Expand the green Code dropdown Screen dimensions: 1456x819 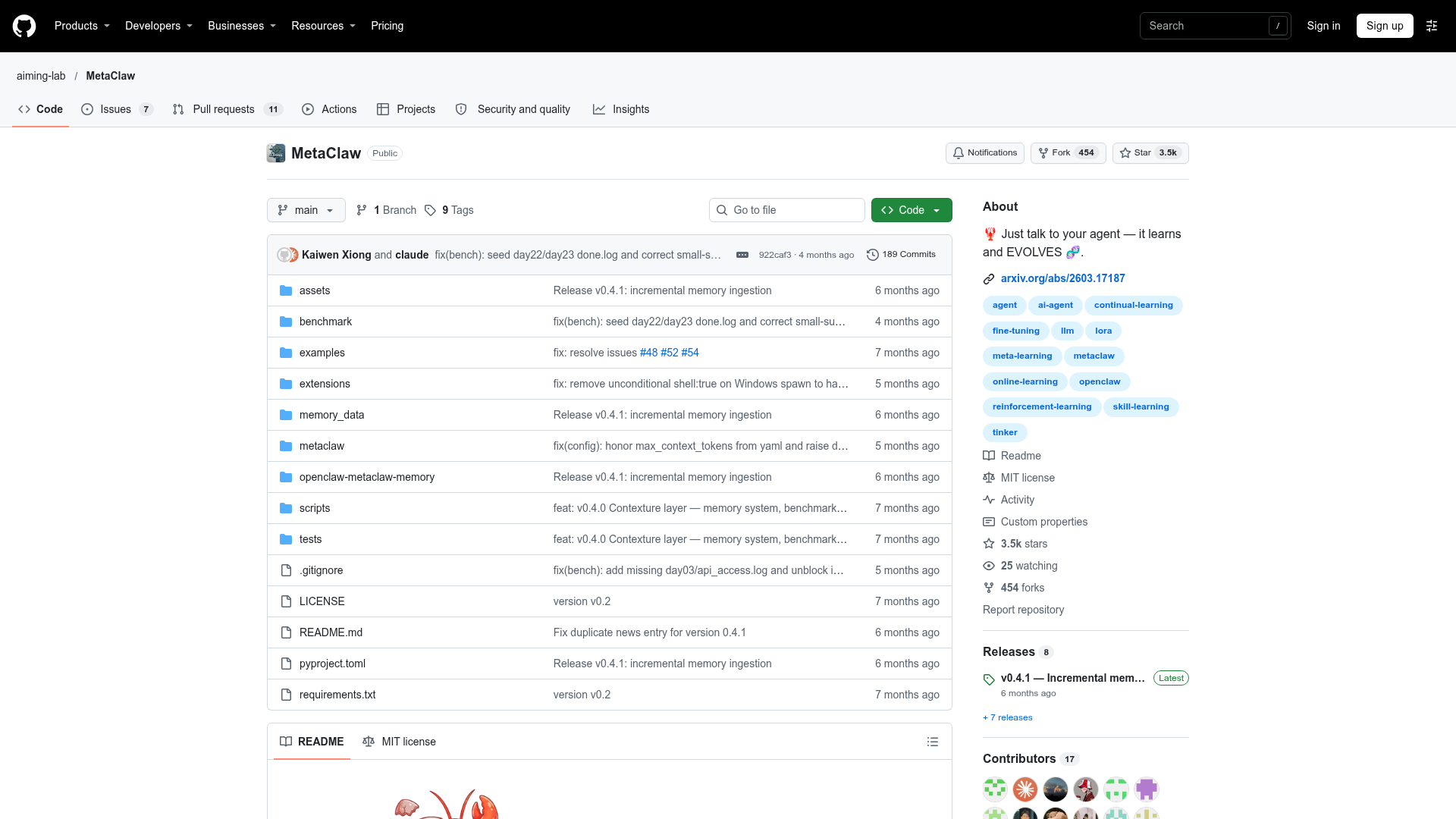click(x=912, y=210)
